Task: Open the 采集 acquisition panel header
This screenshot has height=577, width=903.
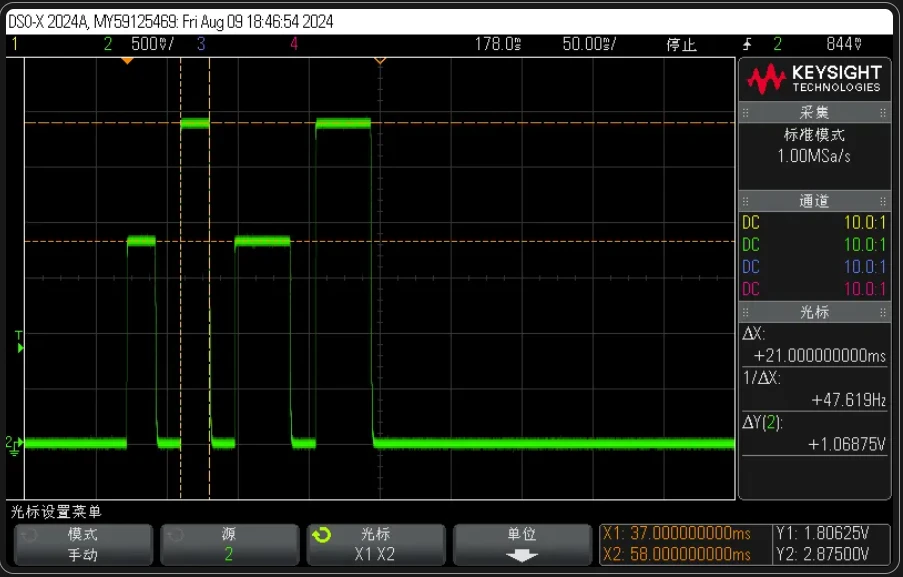Action: pos(814,112)
